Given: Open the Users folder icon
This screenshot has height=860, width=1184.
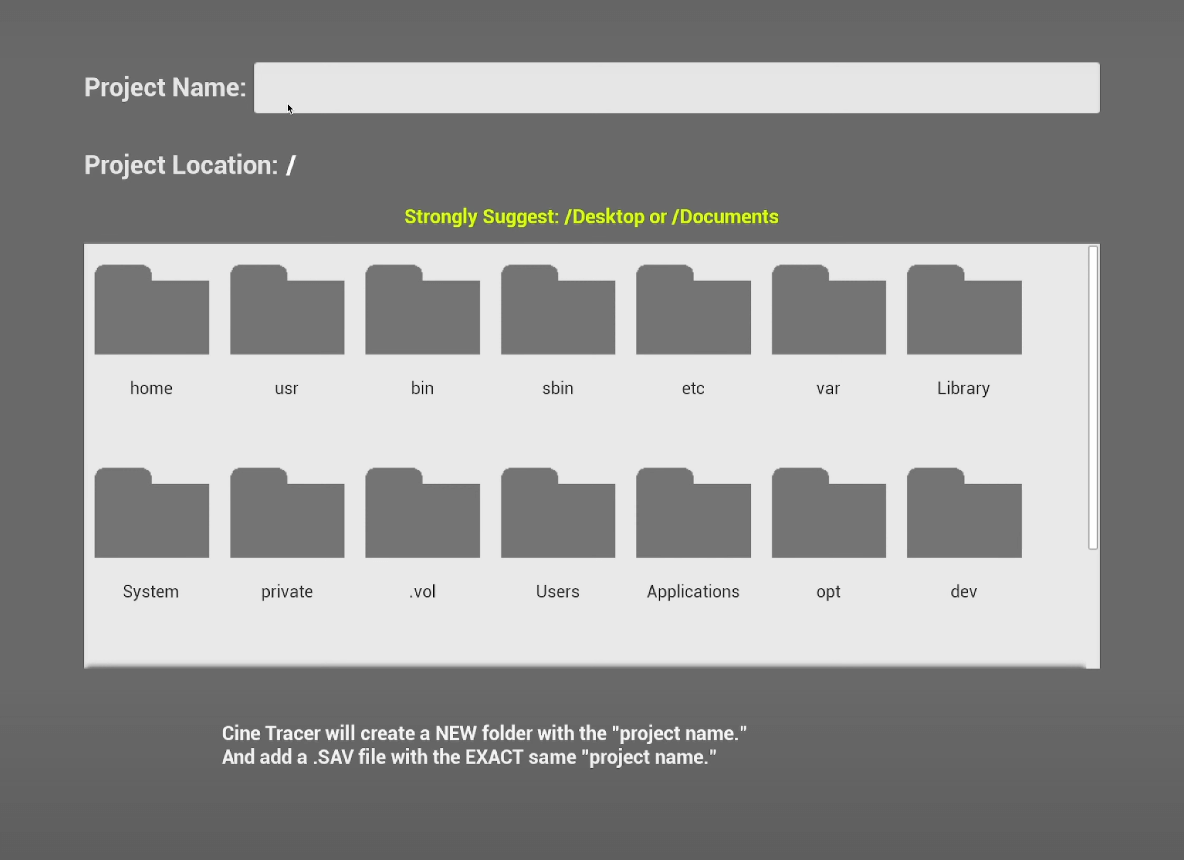Looking at the screenshot, I should pyautogui.click(x=558, y=513).
